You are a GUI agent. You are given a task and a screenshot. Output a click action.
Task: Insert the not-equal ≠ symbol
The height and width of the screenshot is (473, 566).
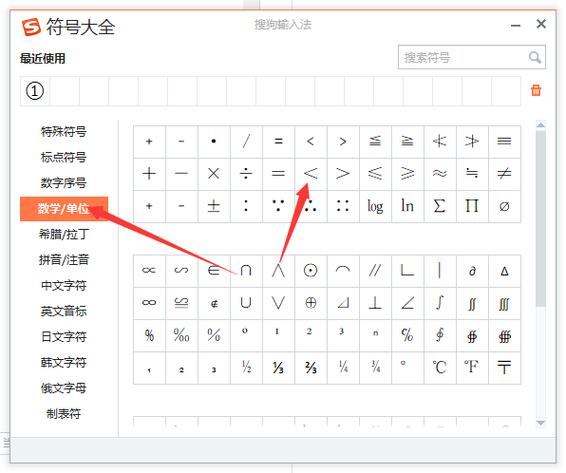tap(504, 174)
